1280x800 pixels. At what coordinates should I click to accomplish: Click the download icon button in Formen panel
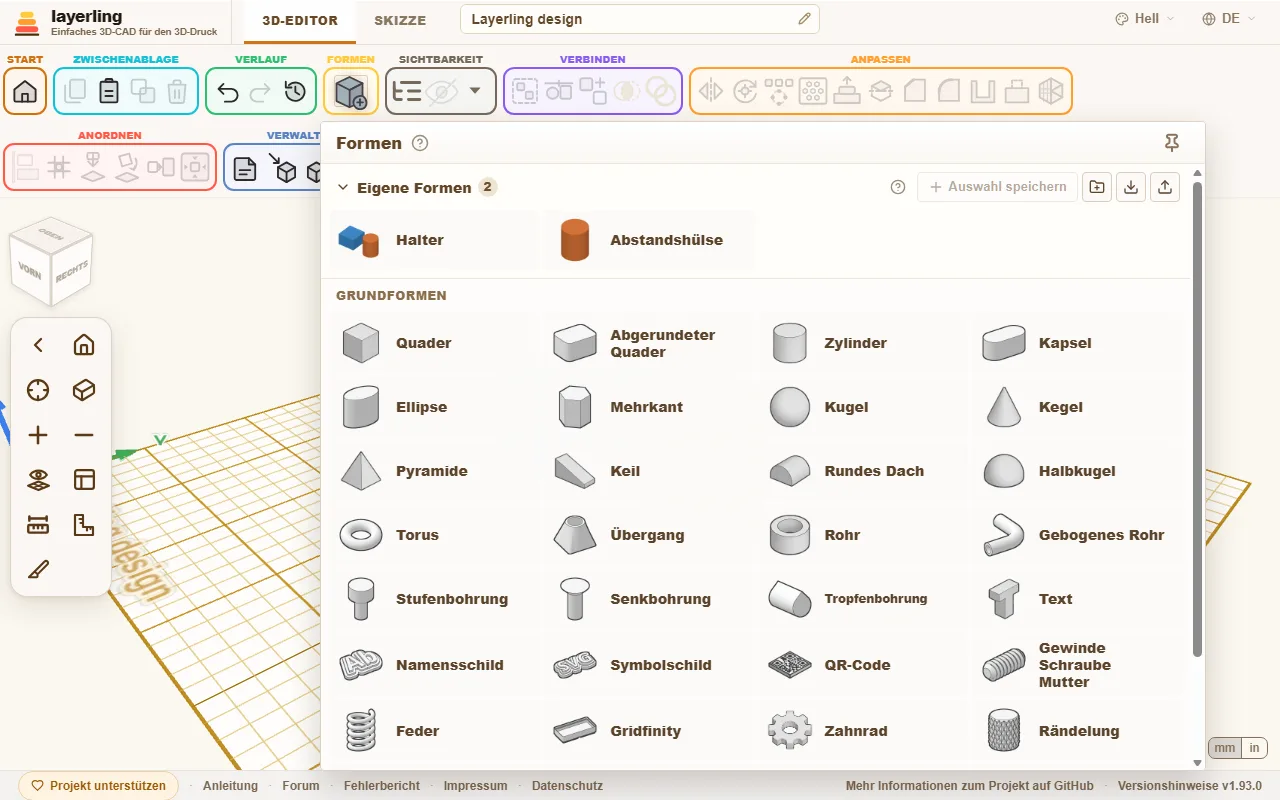coord(1131,187)
